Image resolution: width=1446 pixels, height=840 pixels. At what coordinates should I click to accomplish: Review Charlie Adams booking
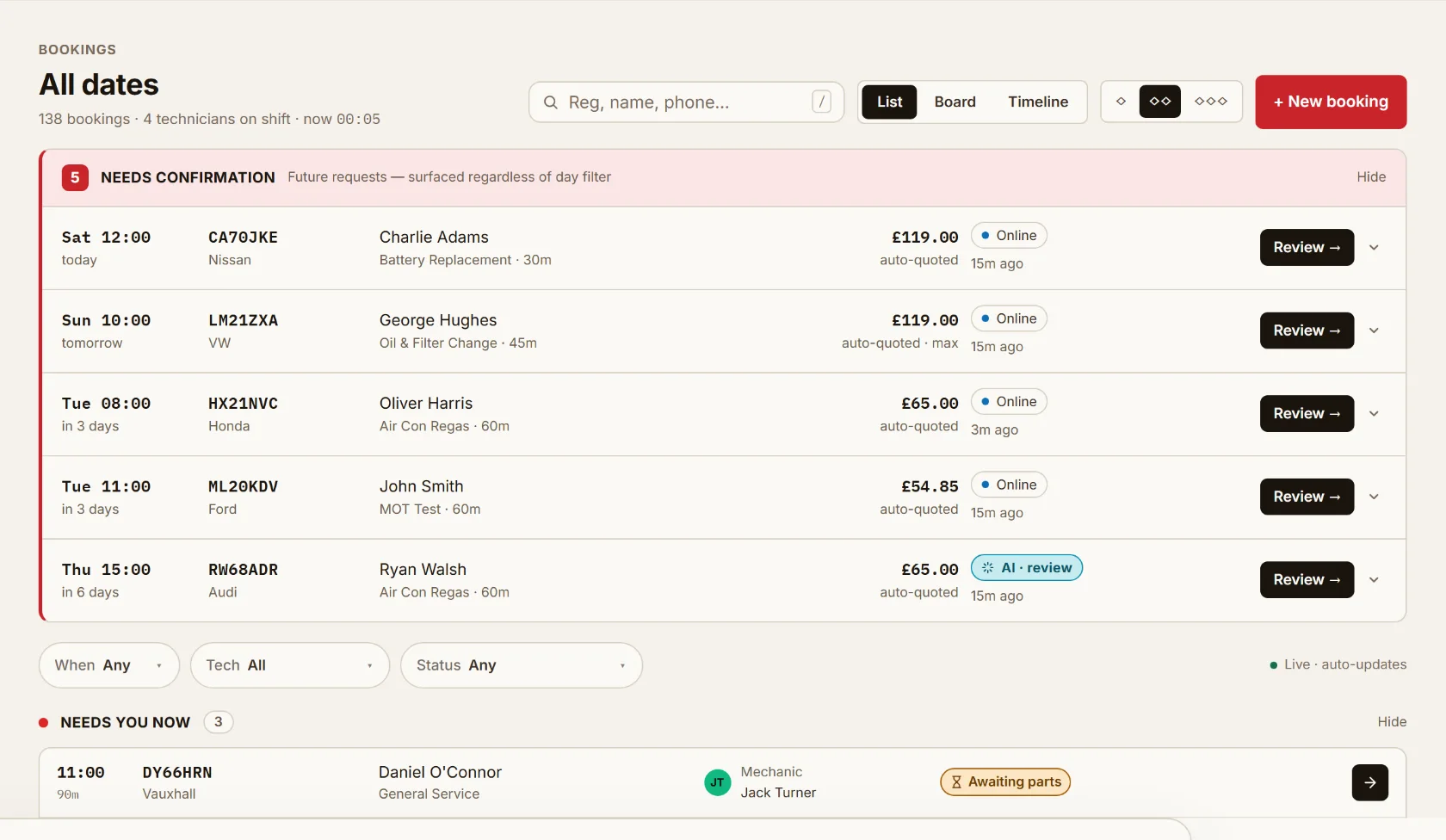click(x=1307, y=248)
